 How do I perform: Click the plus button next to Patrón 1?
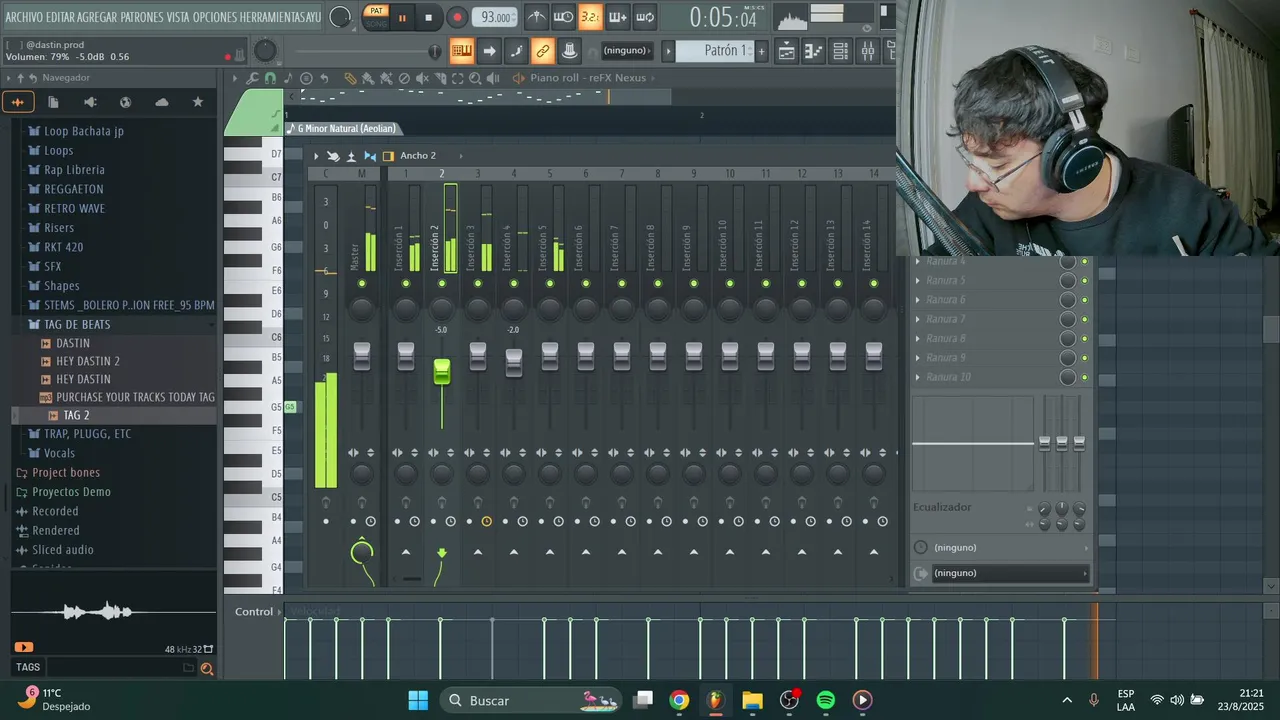[x=761, y=51]
